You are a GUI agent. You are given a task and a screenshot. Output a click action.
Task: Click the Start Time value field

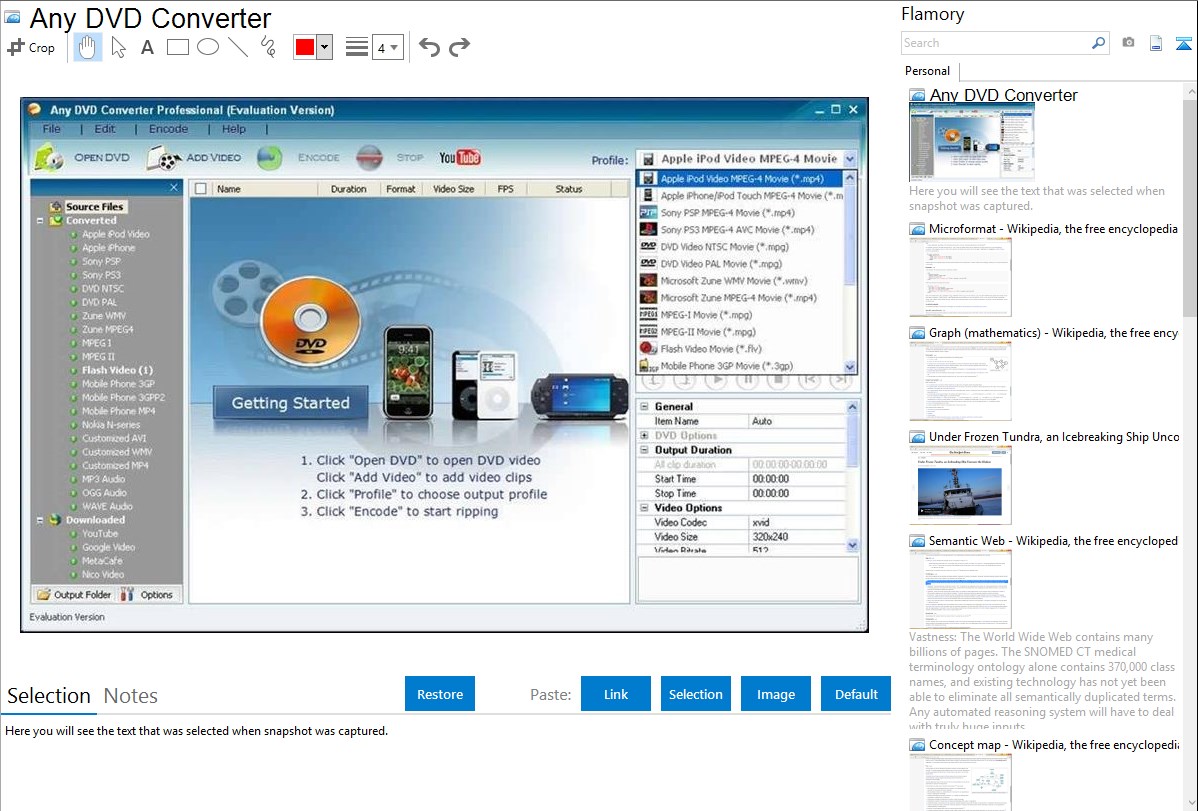(797, 479)
